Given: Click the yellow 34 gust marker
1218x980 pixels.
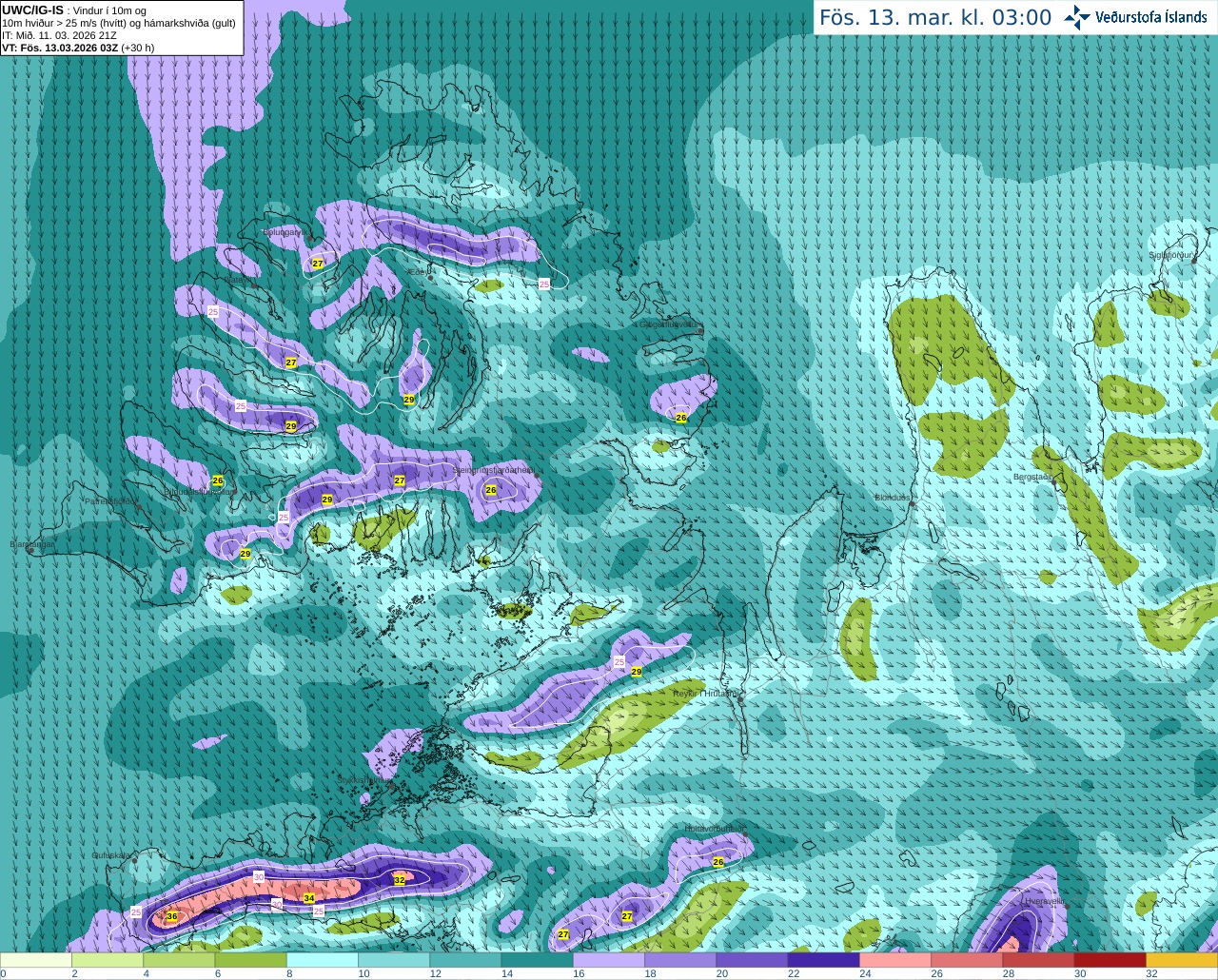Looking at the screenshot, I should click(309, 898).
